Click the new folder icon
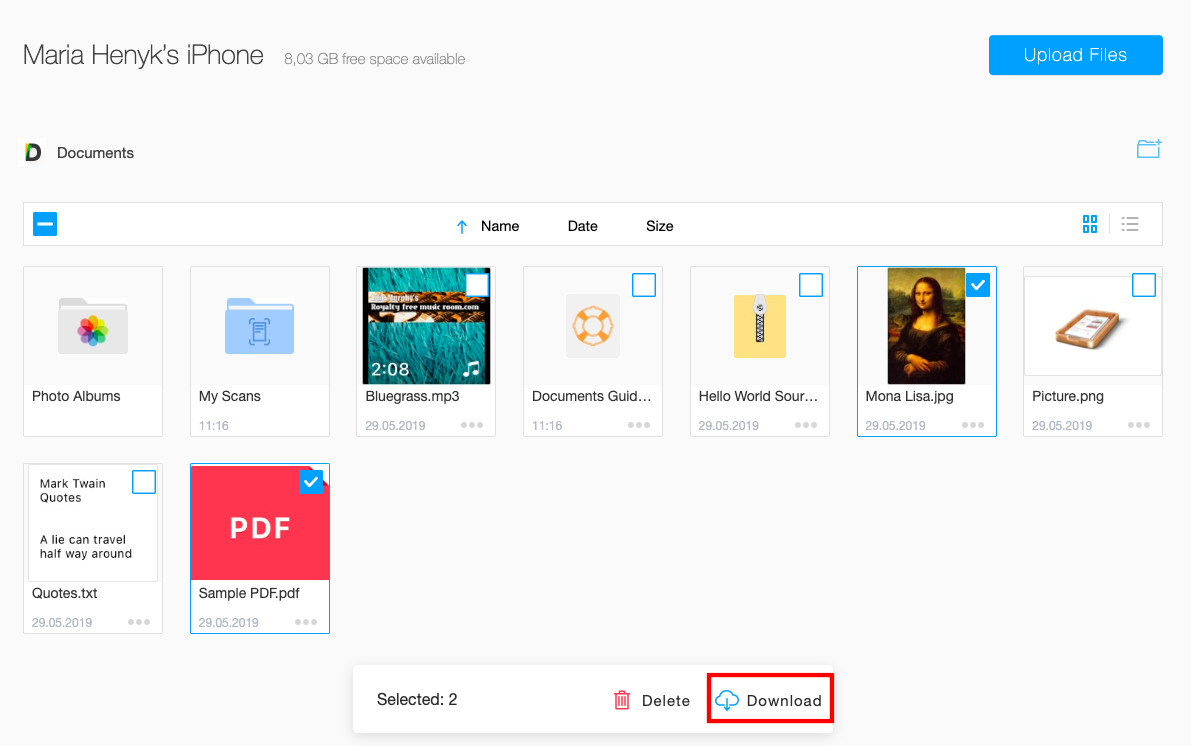The height and width of the screenshot is (746, 1191). click(x=1148, y=149)
